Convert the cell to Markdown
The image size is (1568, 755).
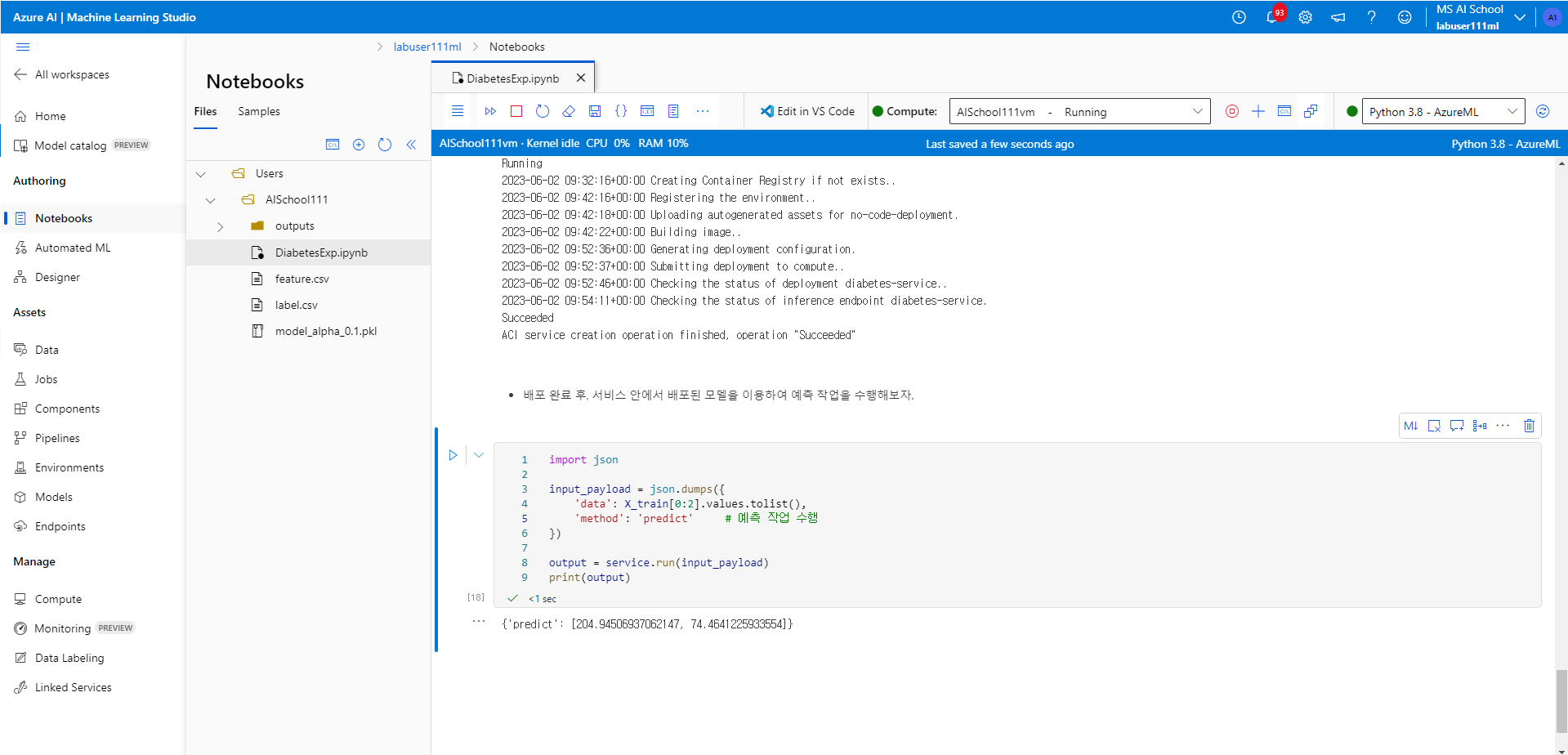pos(1411,426)
